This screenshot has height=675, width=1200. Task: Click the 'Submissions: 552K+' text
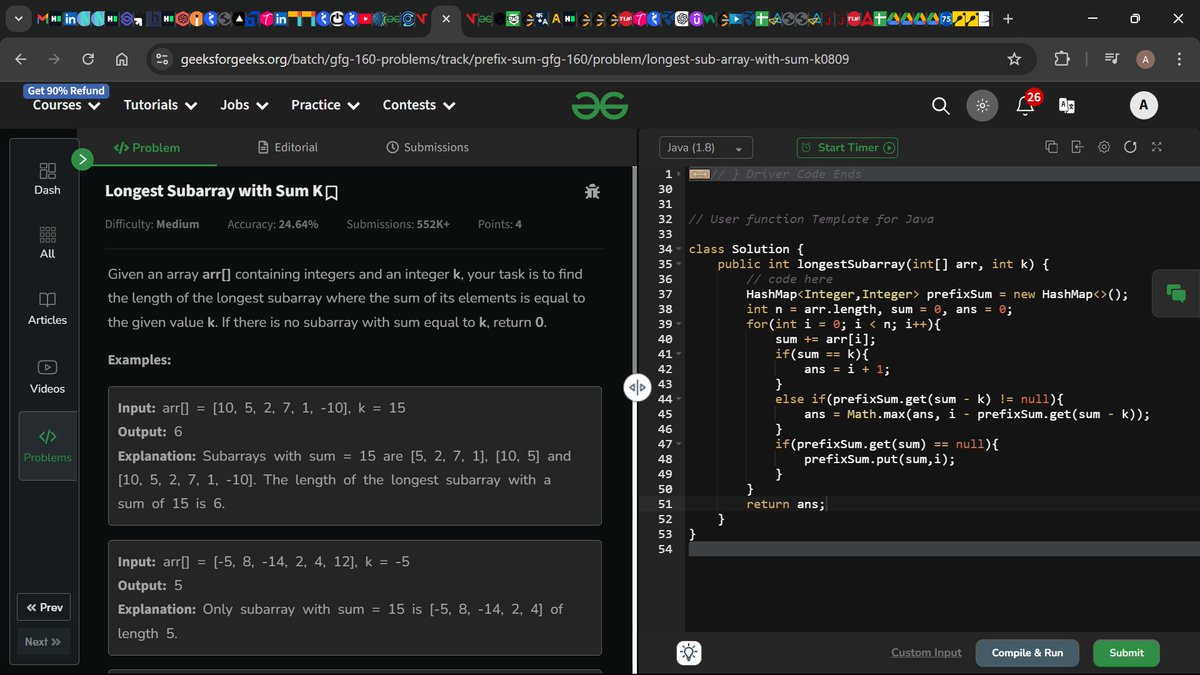[398, 224]
